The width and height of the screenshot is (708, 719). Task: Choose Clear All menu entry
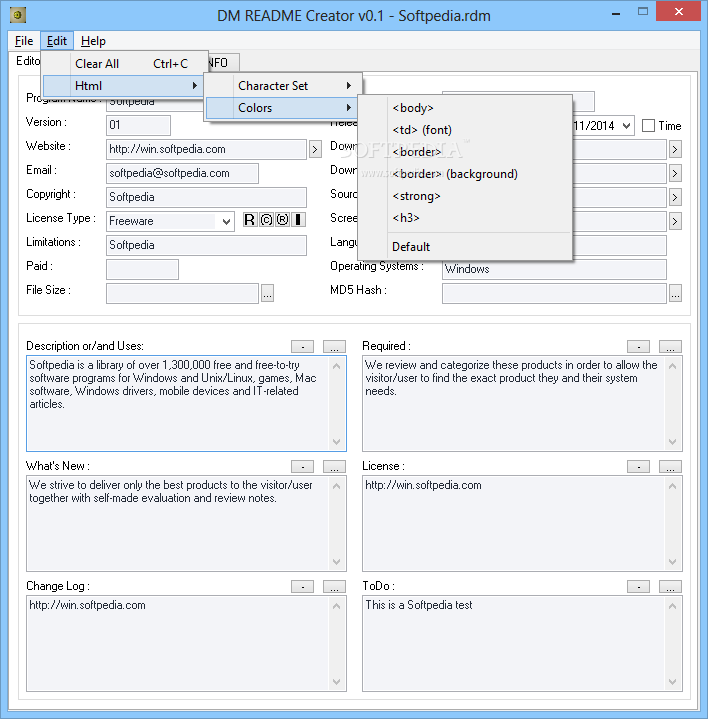123,64
